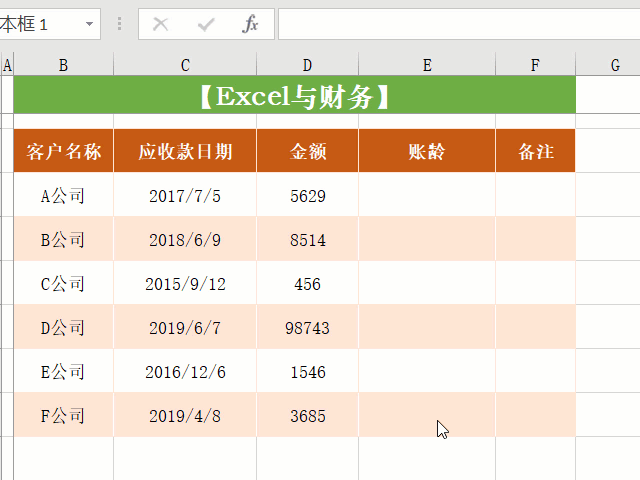The height and width of the screenshot is (480, 640).
Task: Click cell containing F公司
Action: coord(63,415)
